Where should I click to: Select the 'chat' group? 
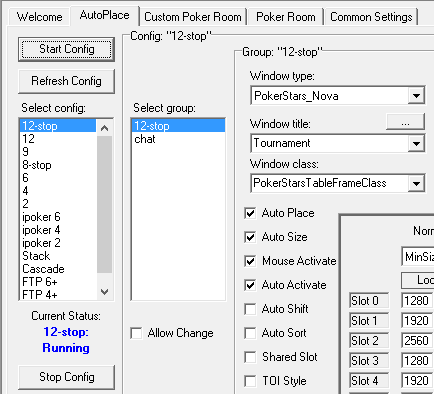pyautogui.click(x=178, y=139)
